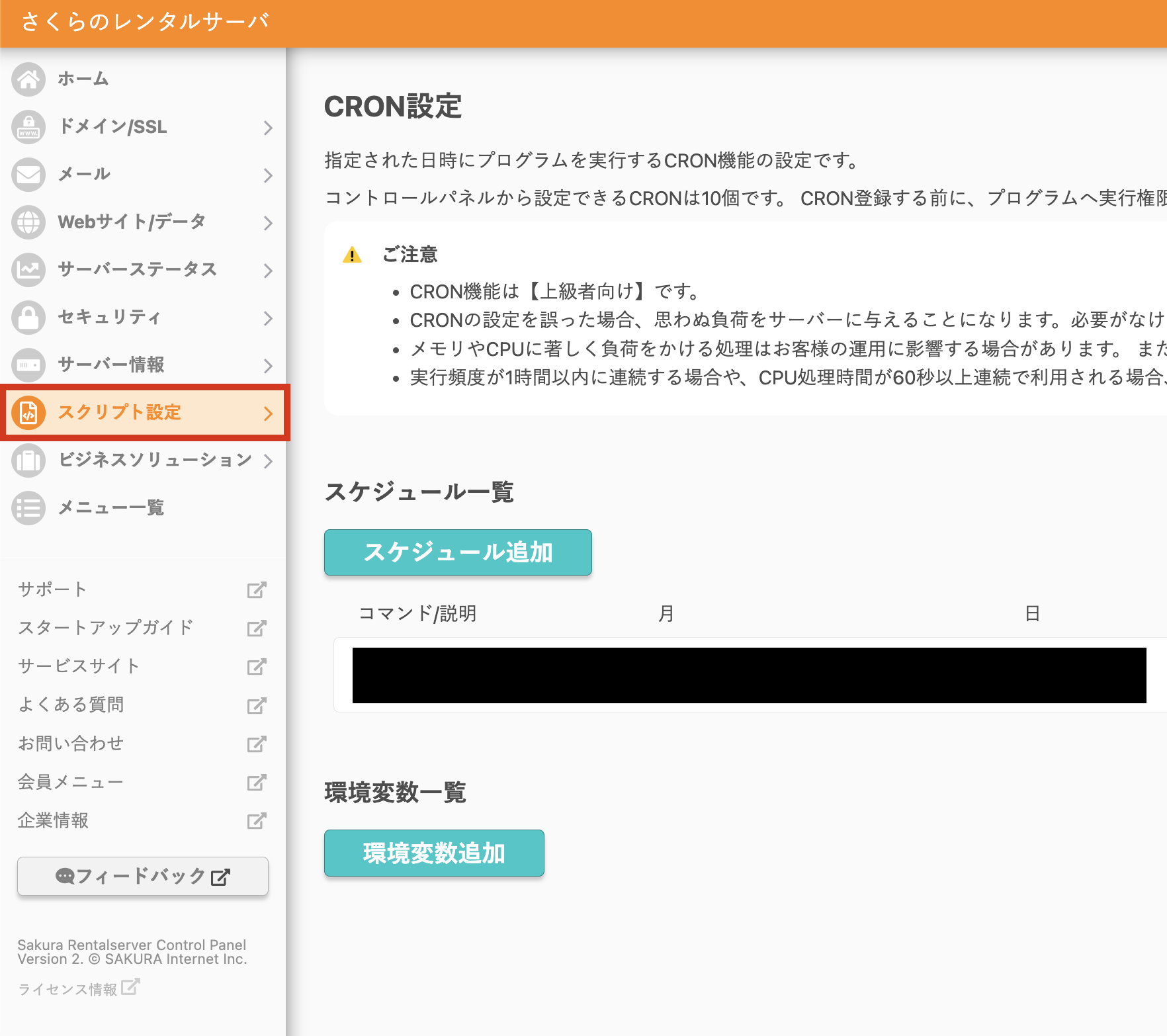This screenshot has width=1167, height=1036.
Task: Click the Server Status chart icon
Action: 28,270
